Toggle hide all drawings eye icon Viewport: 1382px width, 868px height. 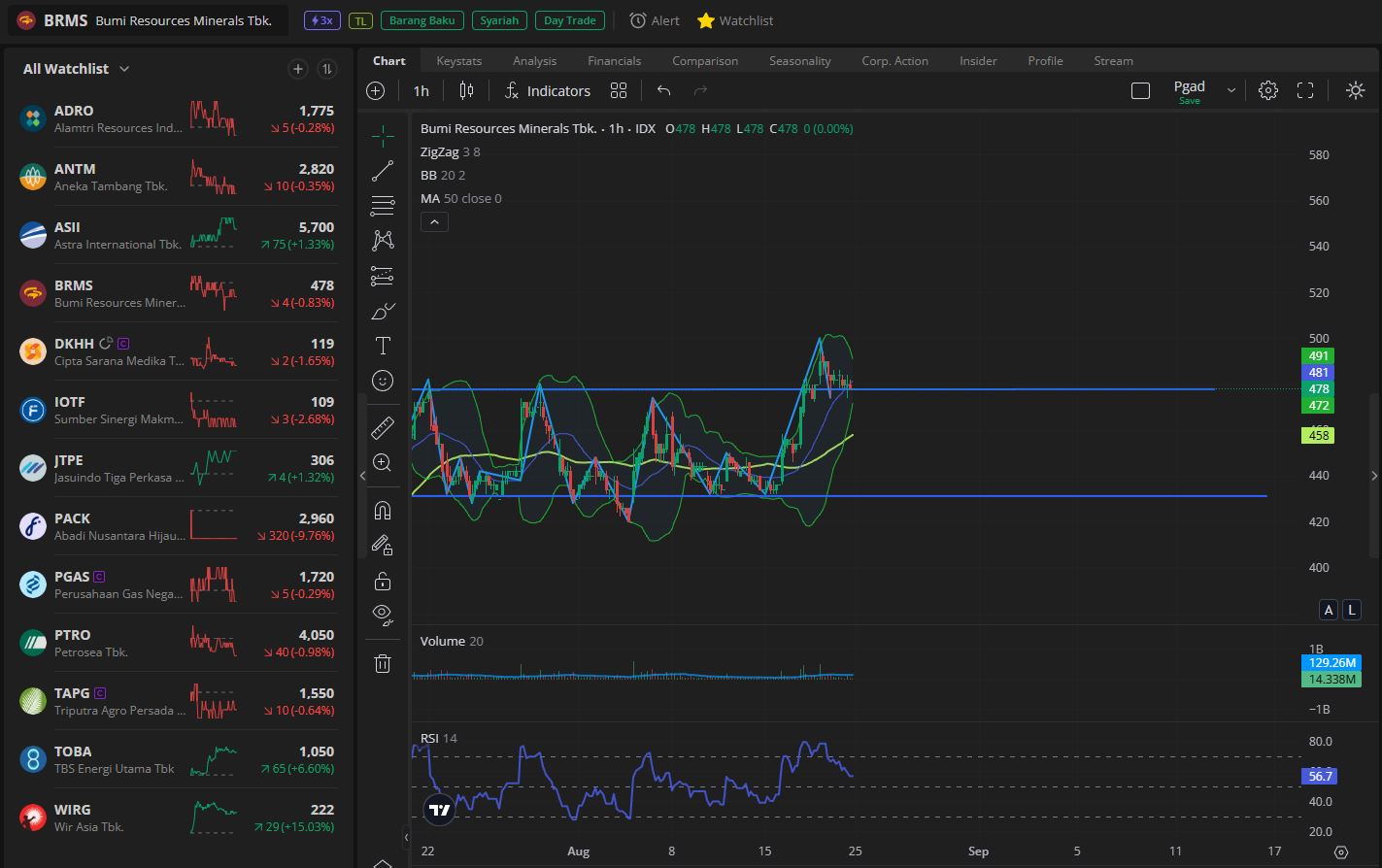point(383,616)
